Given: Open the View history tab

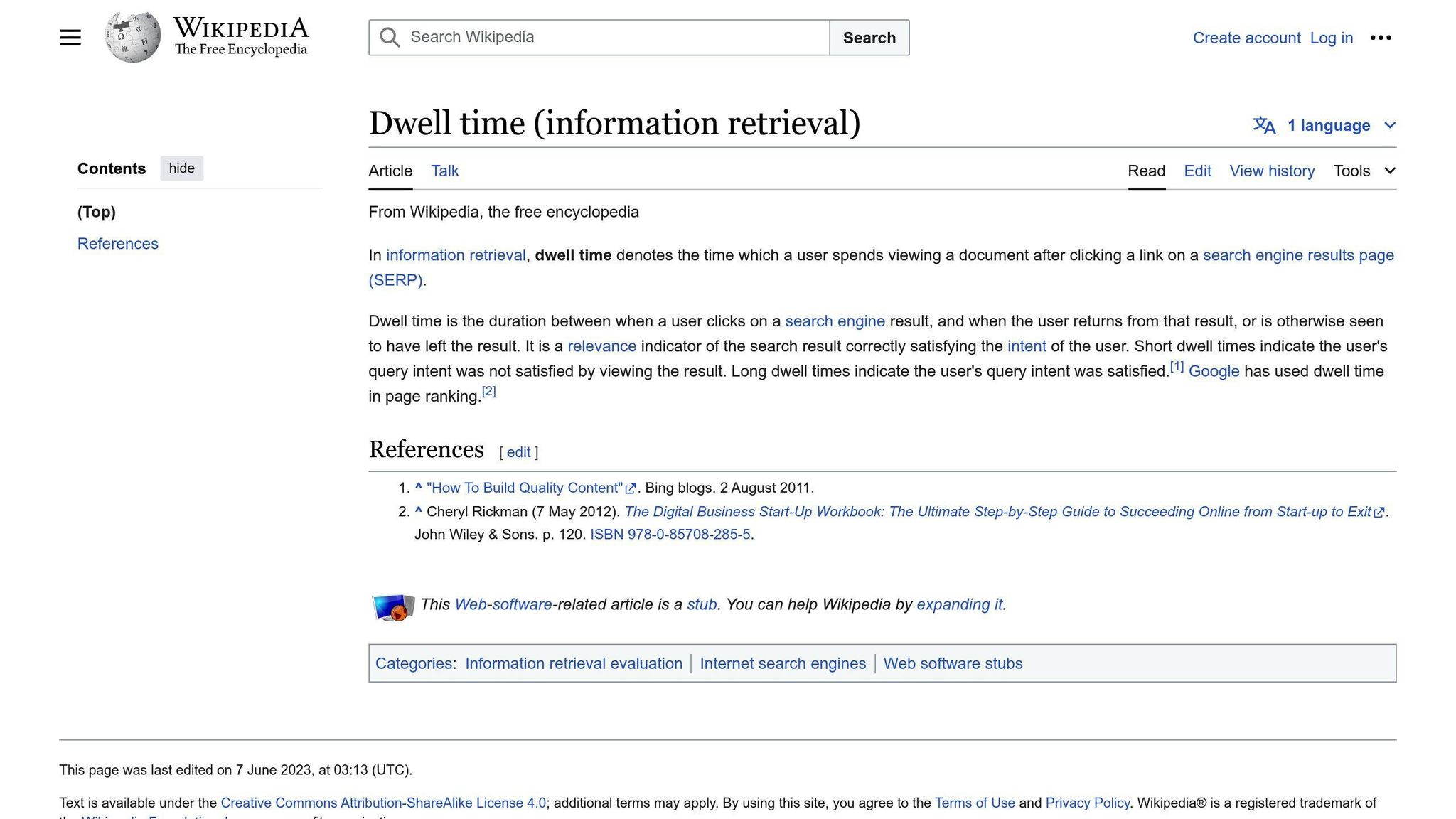Looking at the screenshot, I should pos(1272,171).
